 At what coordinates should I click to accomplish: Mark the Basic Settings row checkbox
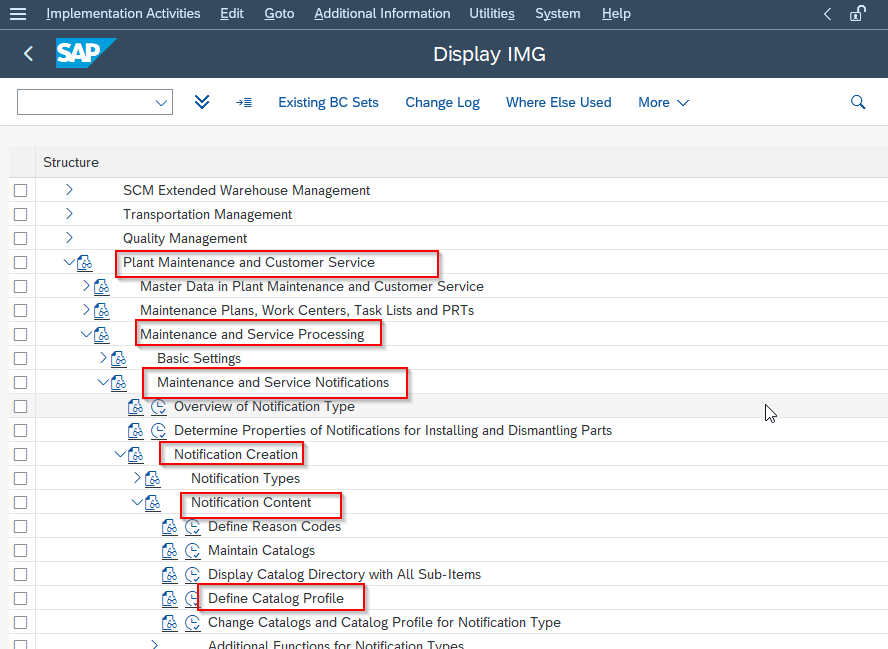[x=20, y=358]
